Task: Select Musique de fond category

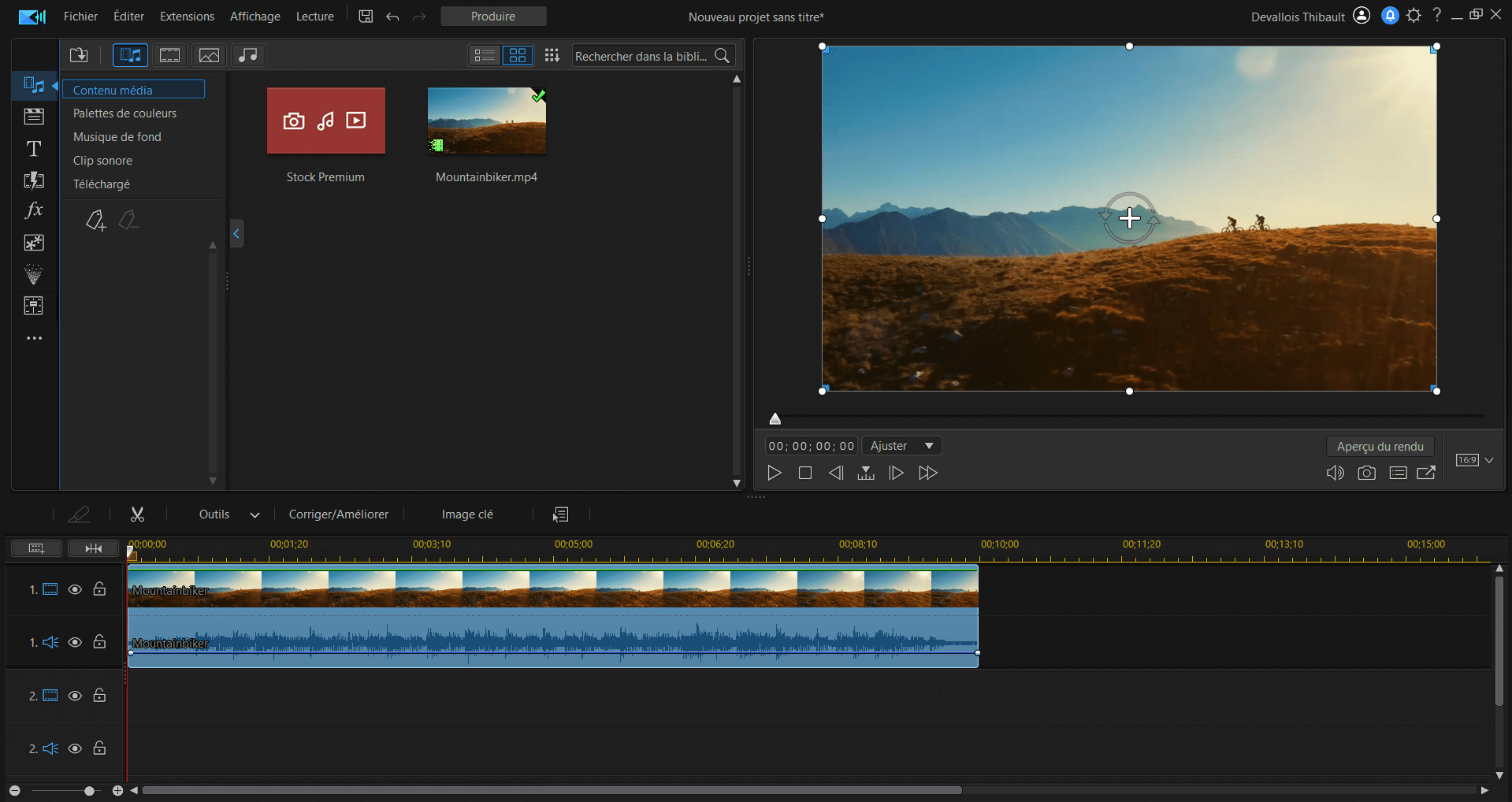Action: (x=117, y=137)
